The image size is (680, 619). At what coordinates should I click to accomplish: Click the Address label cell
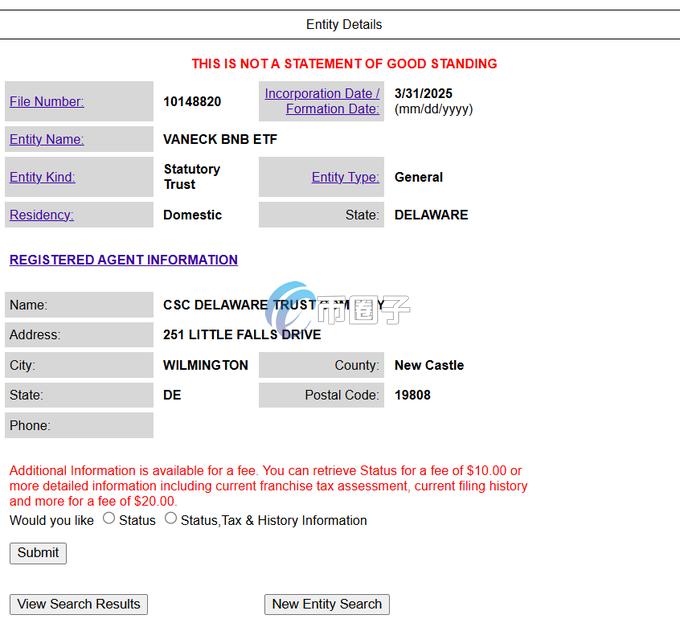[x=79, y=334]
